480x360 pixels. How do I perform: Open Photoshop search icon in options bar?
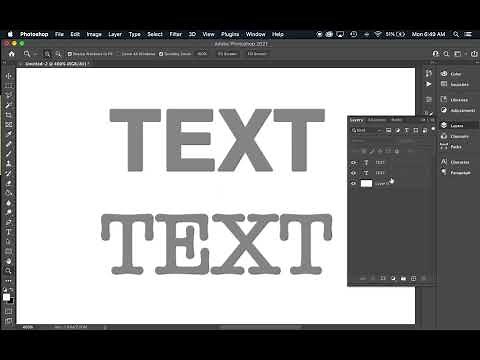click(446, 54)
